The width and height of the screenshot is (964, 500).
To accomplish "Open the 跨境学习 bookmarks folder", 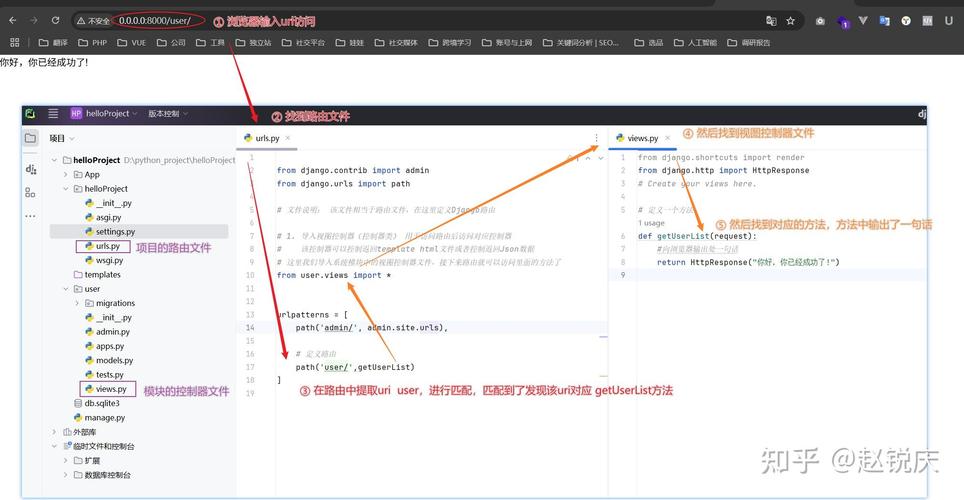I will click(x=450, y=42).
